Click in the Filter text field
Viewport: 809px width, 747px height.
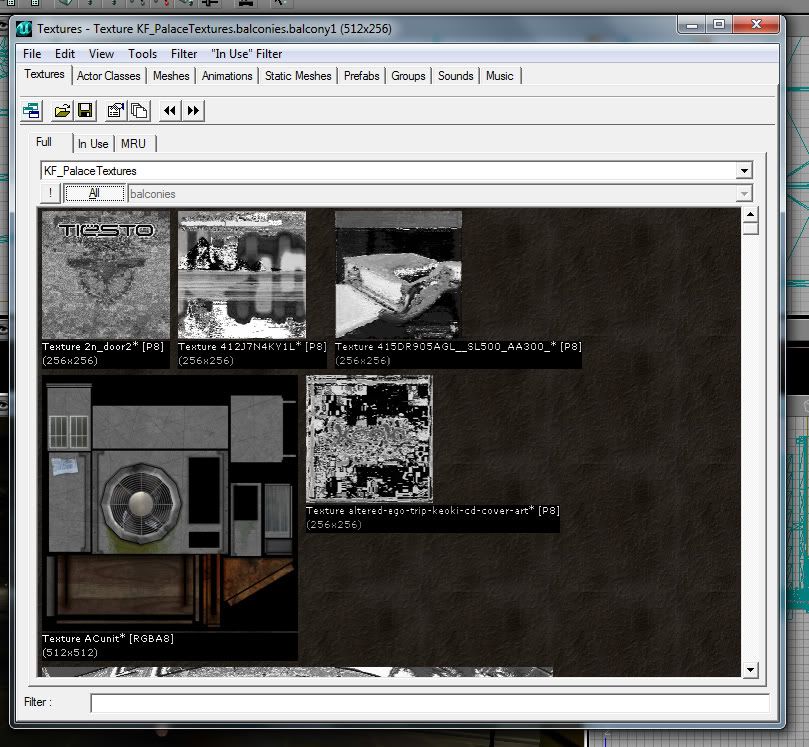pyautogui.click(x=430, y=703)
